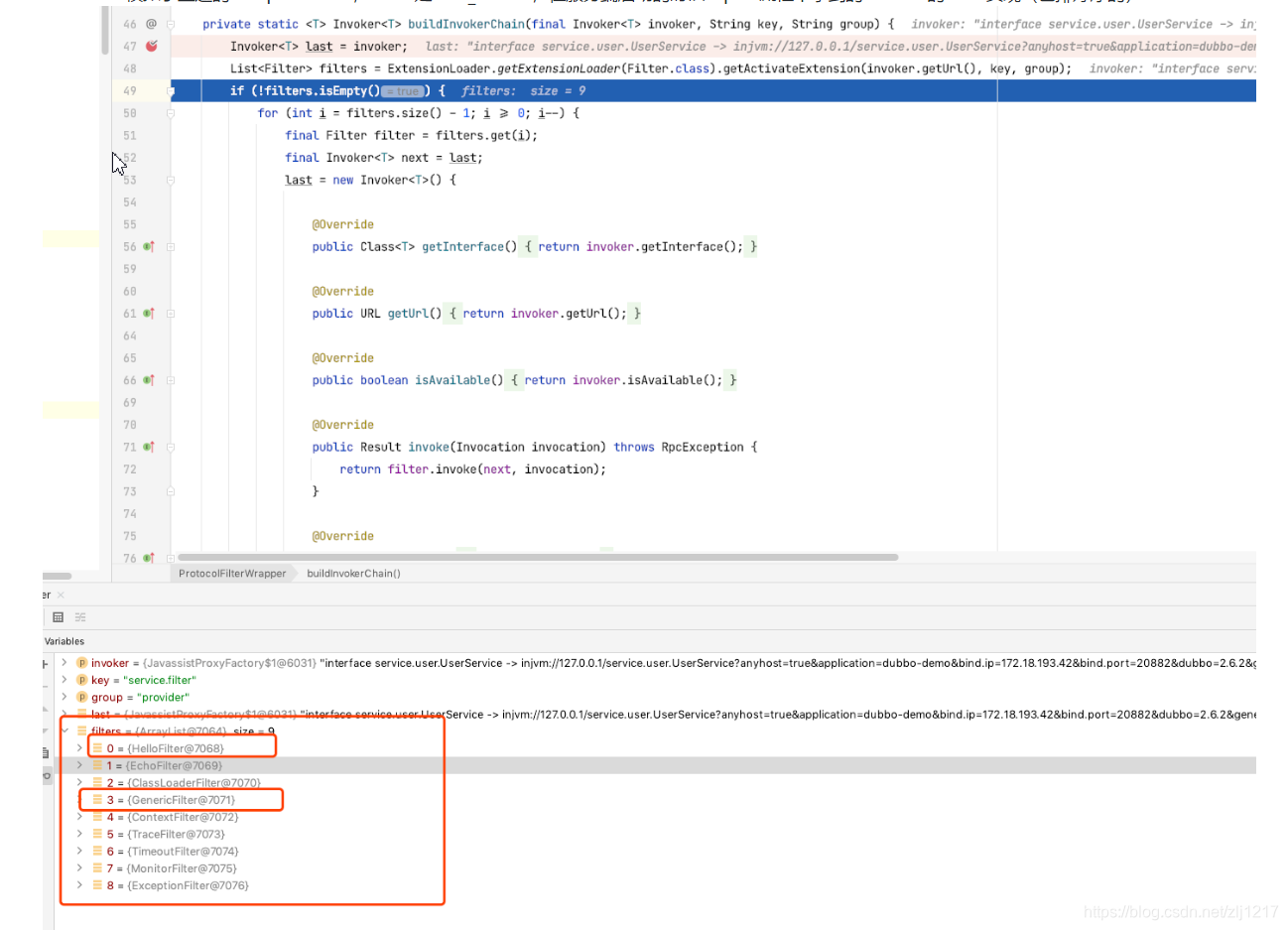Collapse the method fold at line 46

pyautogui.click(x=171, y=24)
